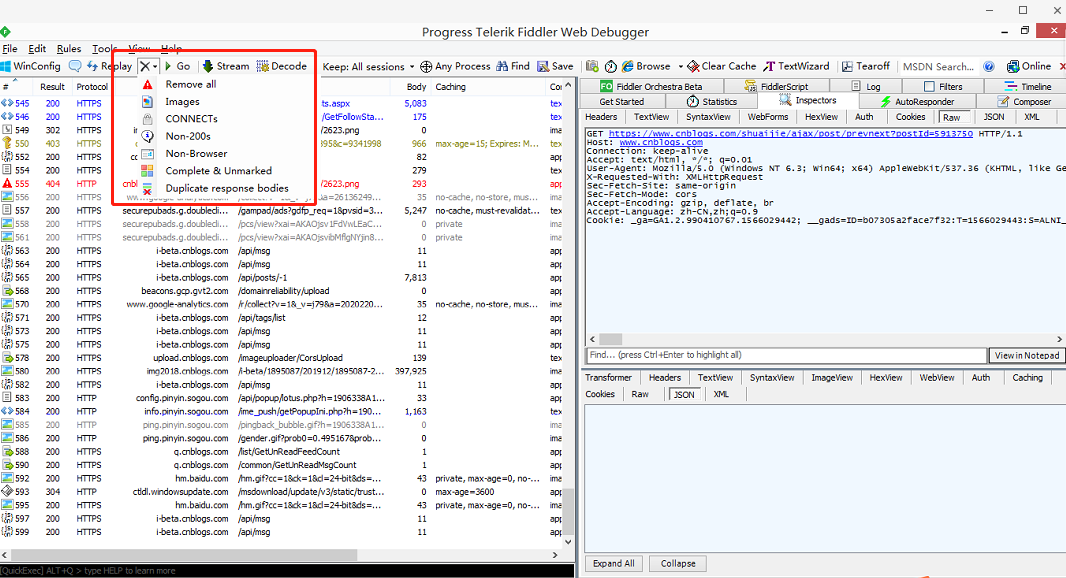
Task: Click the Tearoff button
Action: coord(865,66)
